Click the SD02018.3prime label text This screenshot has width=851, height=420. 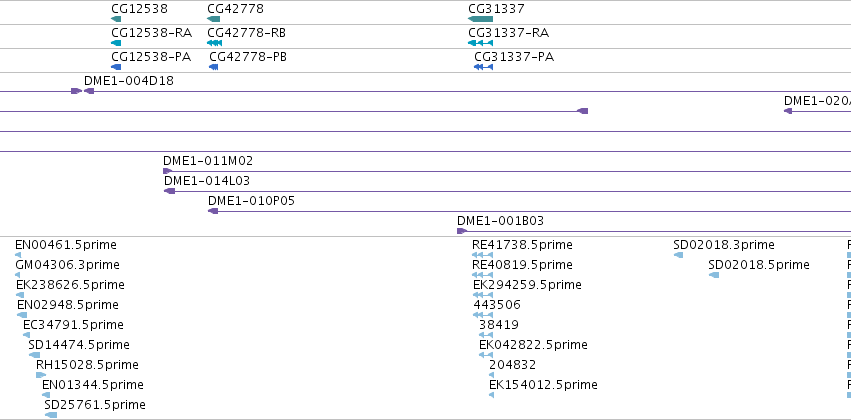point(724,245)
